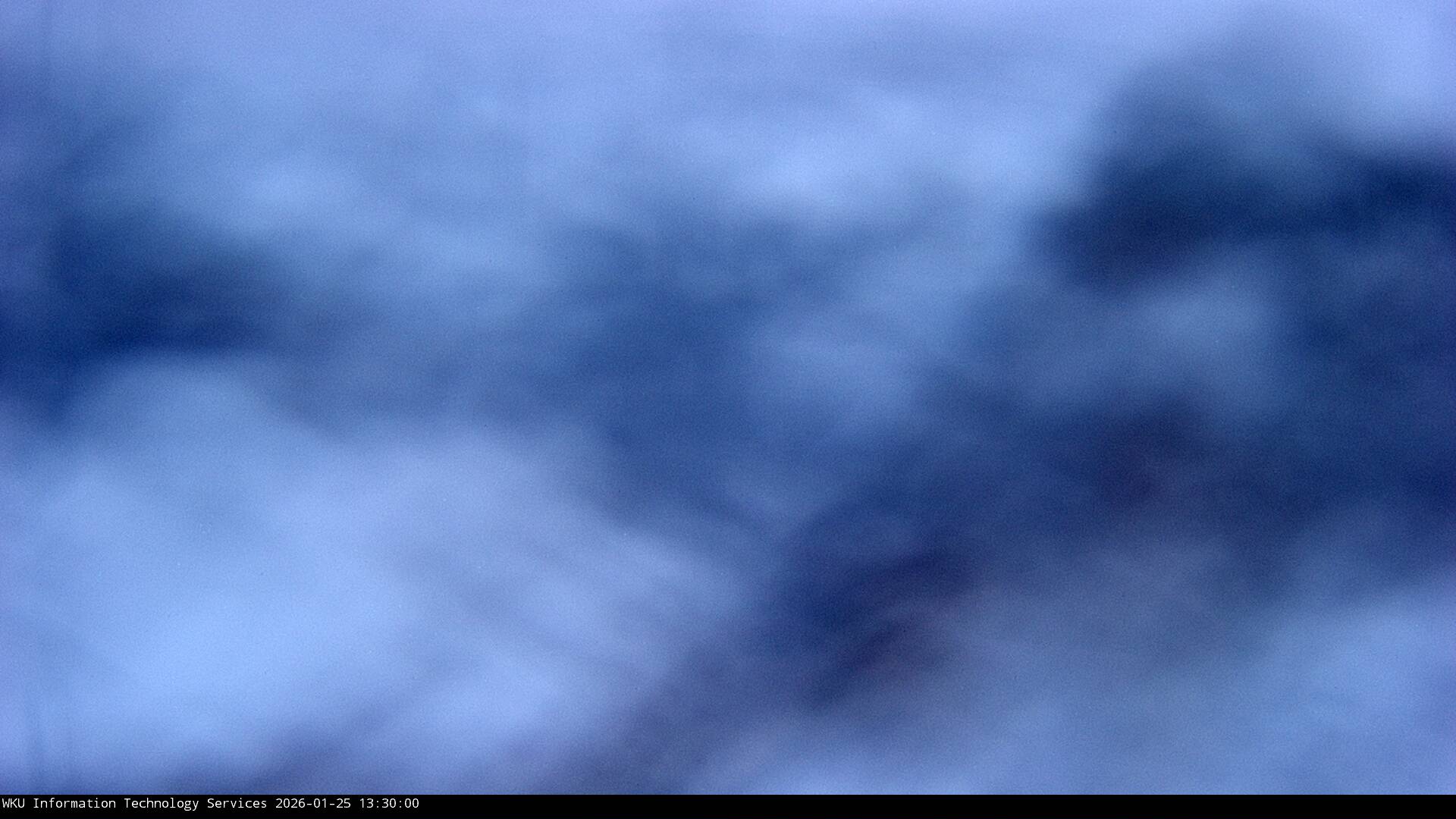
Task: Click the date 2026-01-25 in caption
Action: tap(312, 804)
